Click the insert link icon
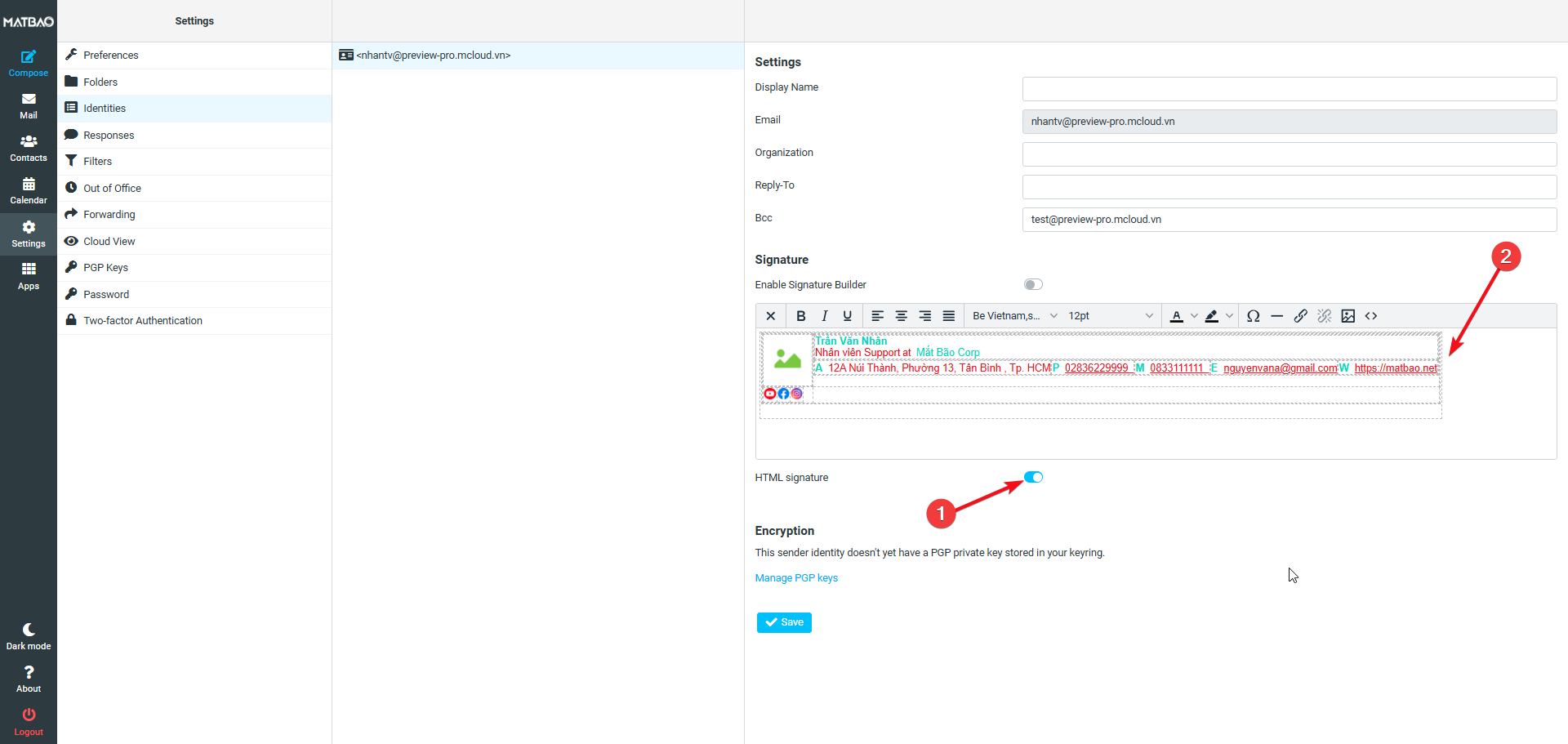Screen dimensions: 1568x744 (x=1300, y=316)
